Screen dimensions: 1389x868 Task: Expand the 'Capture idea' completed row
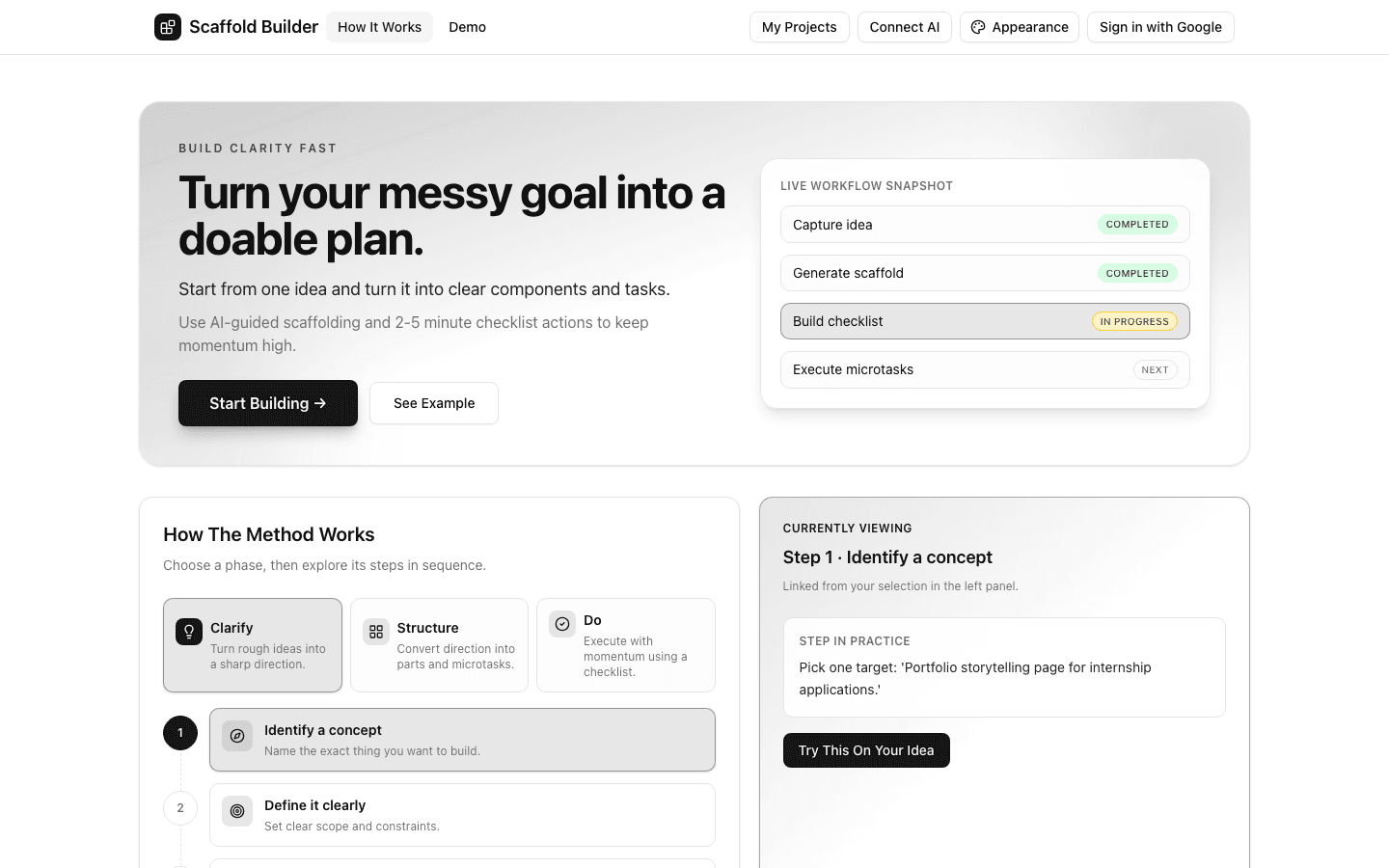[985, 224]
